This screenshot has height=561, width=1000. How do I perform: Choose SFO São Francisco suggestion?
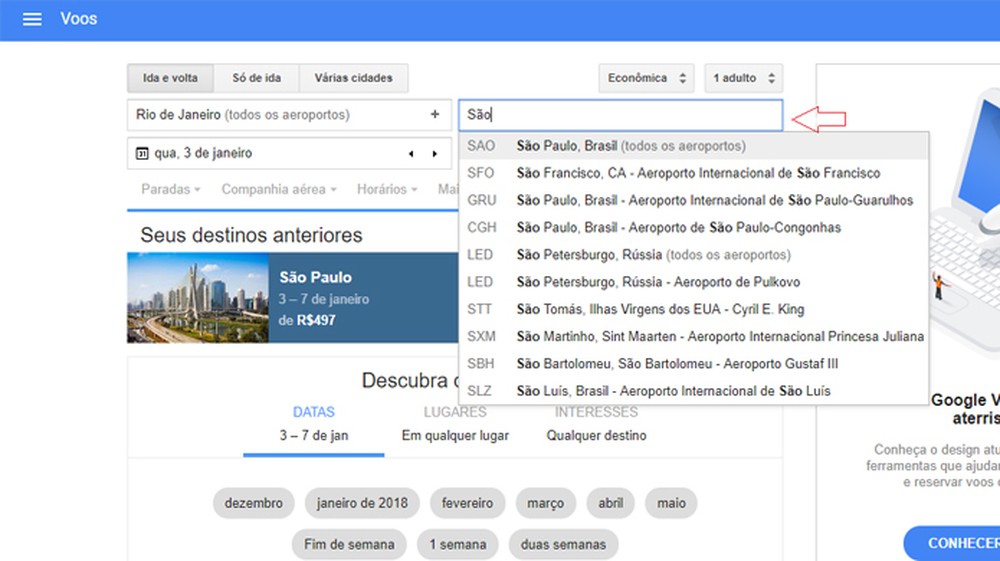coord(693,173)
